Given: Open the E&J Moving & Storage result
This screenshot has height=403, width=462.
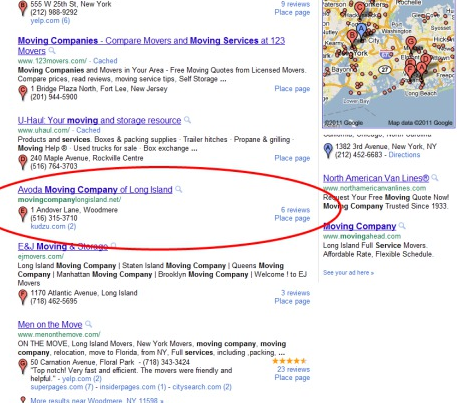Looking at the screenshot, I should pyautogui.click(x=63, y=246).
